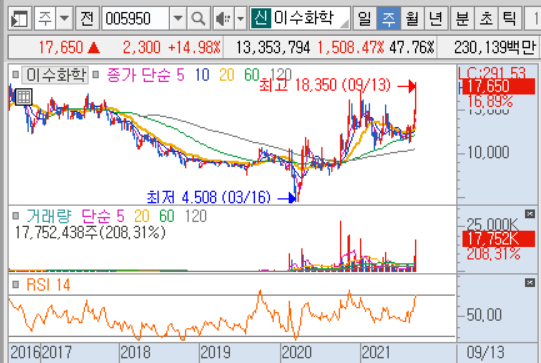Switch to daily chart with 일

365,18
